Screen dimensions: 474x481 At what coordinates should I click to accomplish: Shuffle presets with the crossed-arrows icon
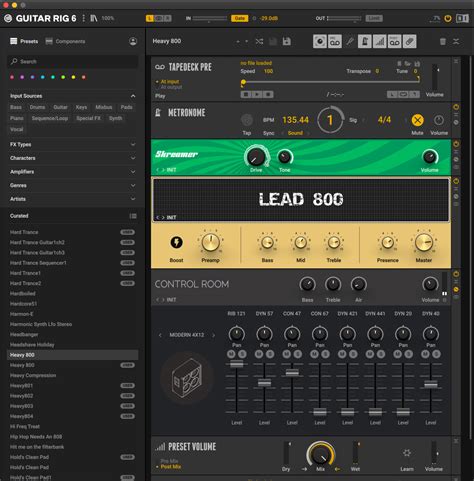click(259, 41)
